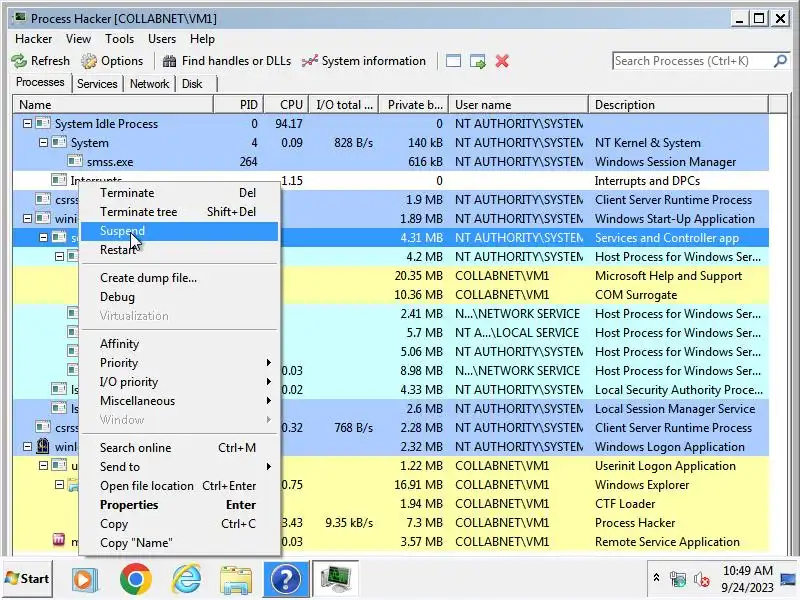
Task: Open the Priority submenu
Action: (x=180, y=363)
